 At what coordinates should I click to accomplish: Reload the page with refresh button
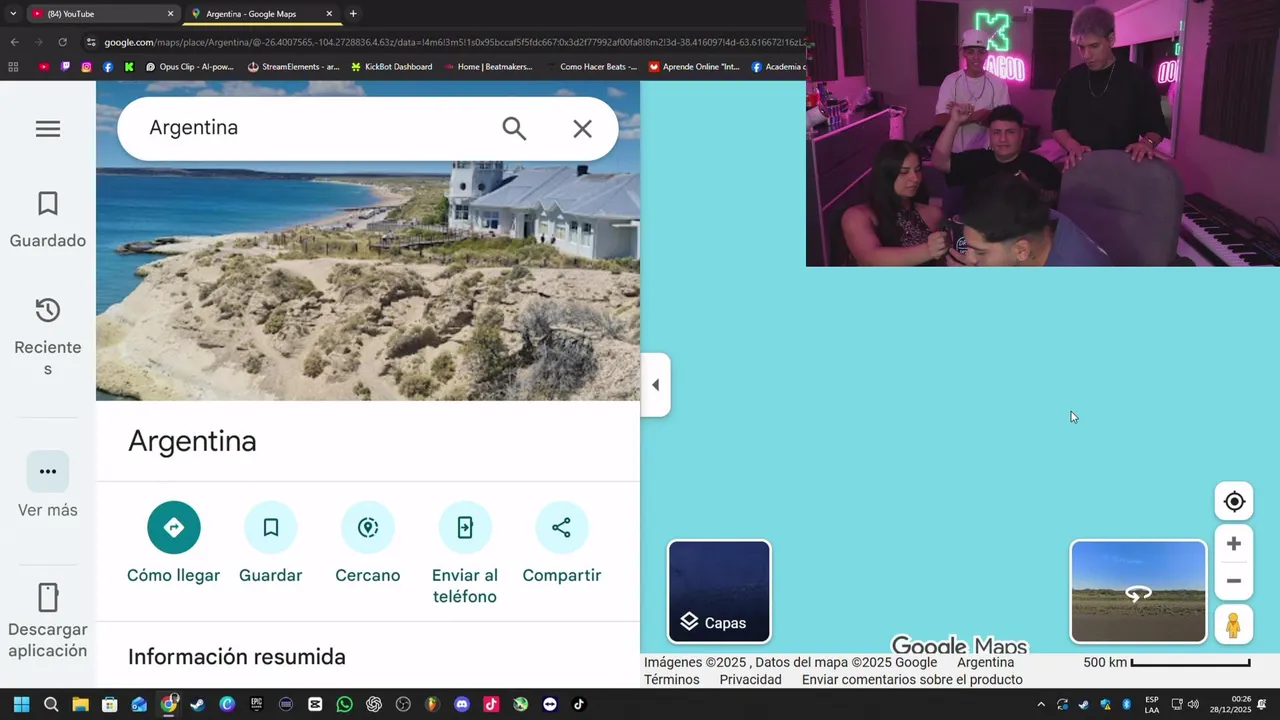[62, 42]
